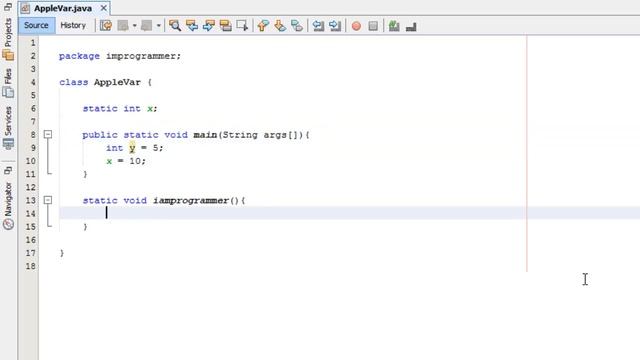Toggle Highlight Search icon
640x360 pixels.
(x=225, y=26)
